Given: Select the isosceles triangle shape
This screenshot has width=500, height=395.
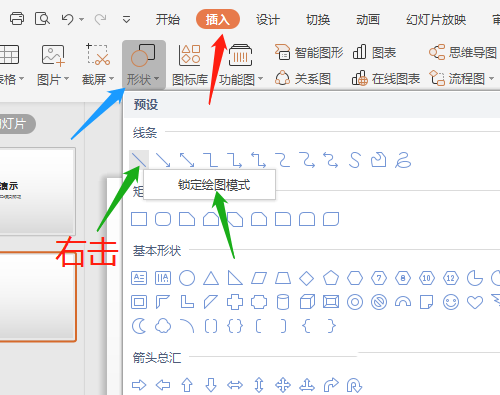Looking at the screenshot, I should [211, 278].
